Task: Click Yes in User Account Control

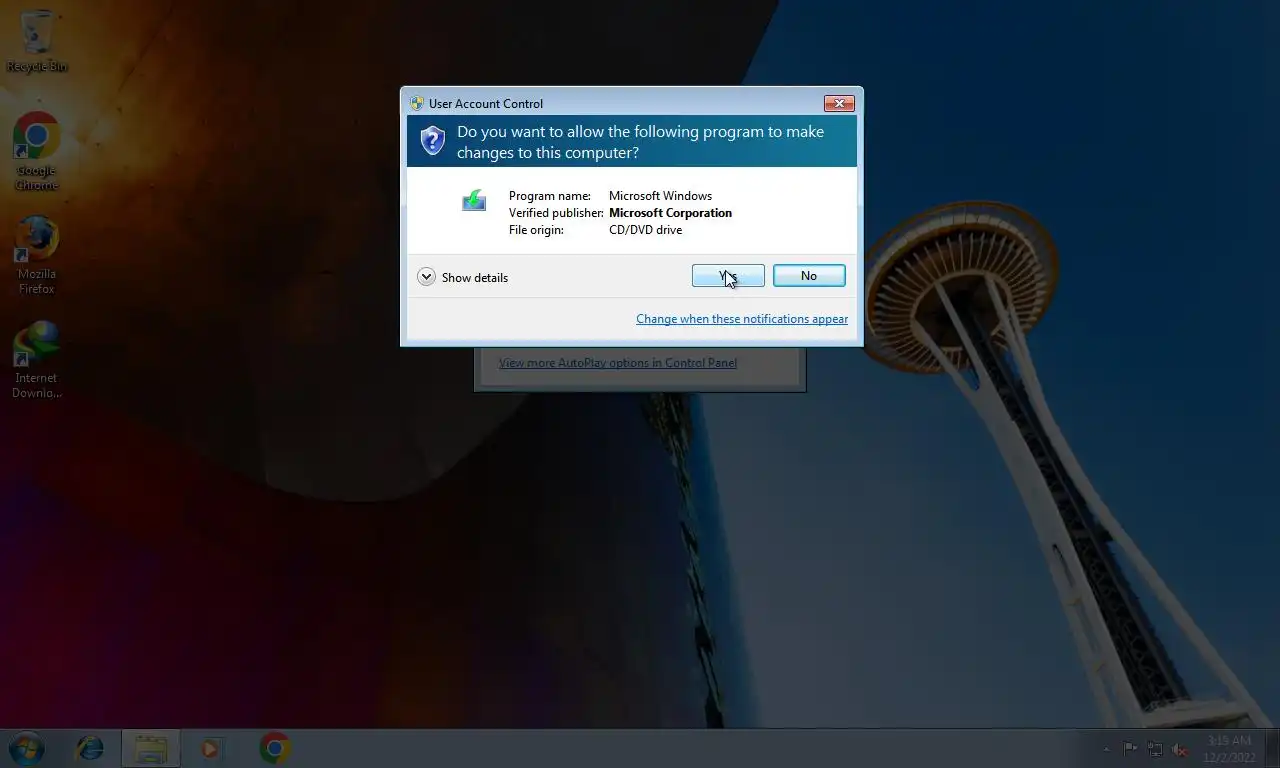Action: click(728, 276)
